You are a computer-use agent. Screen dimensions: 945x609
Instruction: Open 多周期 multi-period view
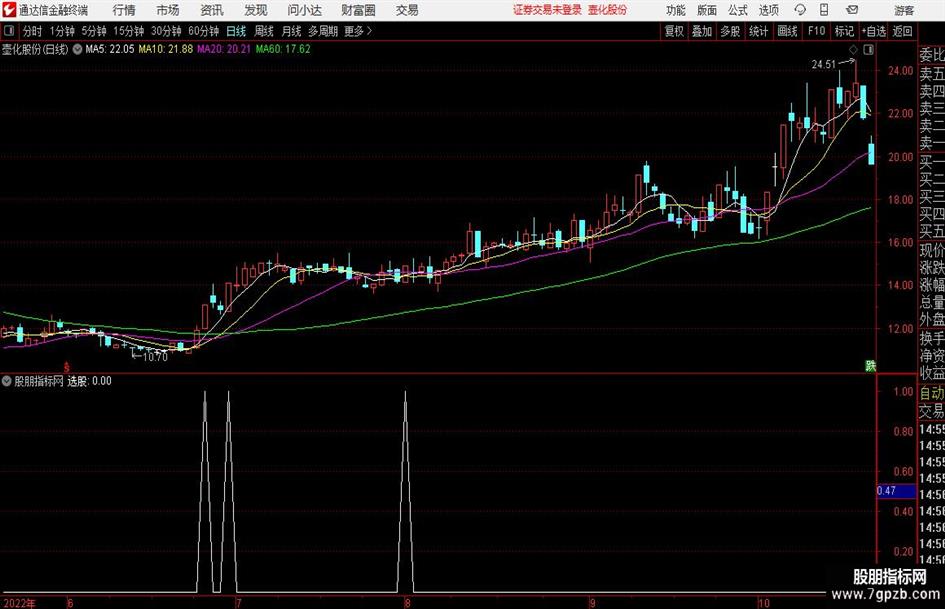tap(323, 31)
